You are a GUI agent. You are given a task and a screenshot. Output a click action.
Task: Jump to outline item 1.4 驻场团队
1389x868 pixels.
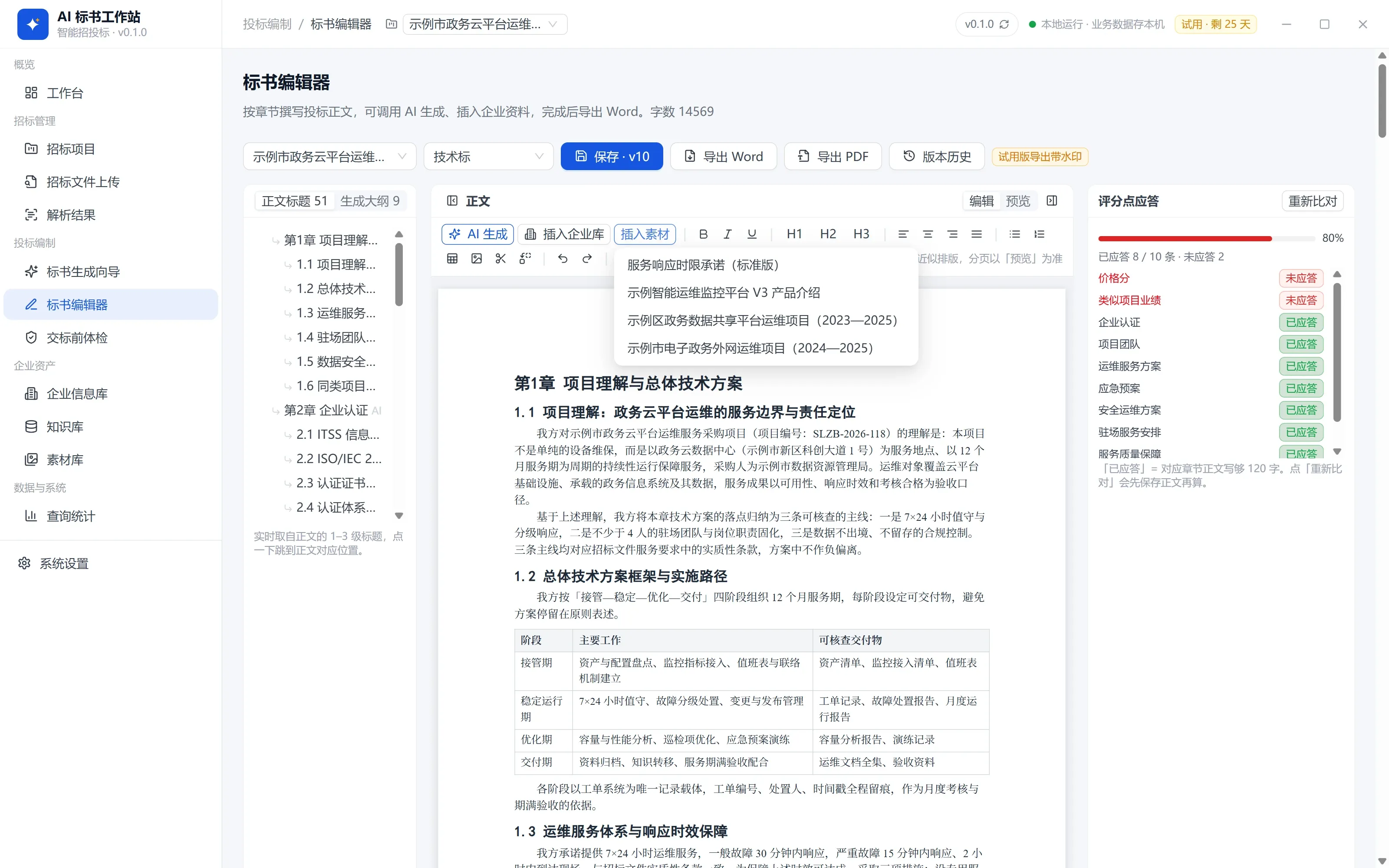(x=336, y=338)
